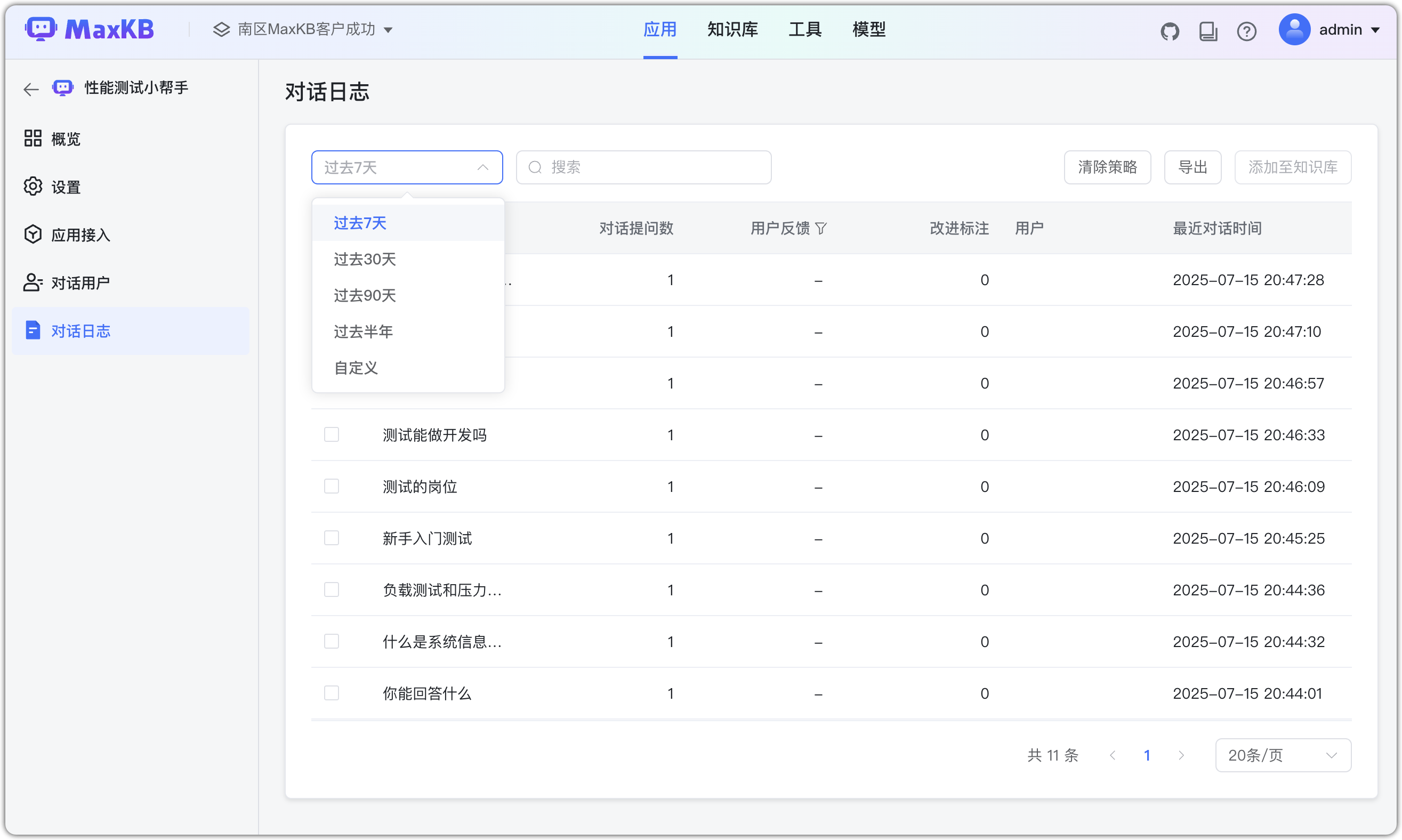This screenshot has width=1402, height=840.
Task: Open the GitHub repository icon
Action: point(1170,30)
